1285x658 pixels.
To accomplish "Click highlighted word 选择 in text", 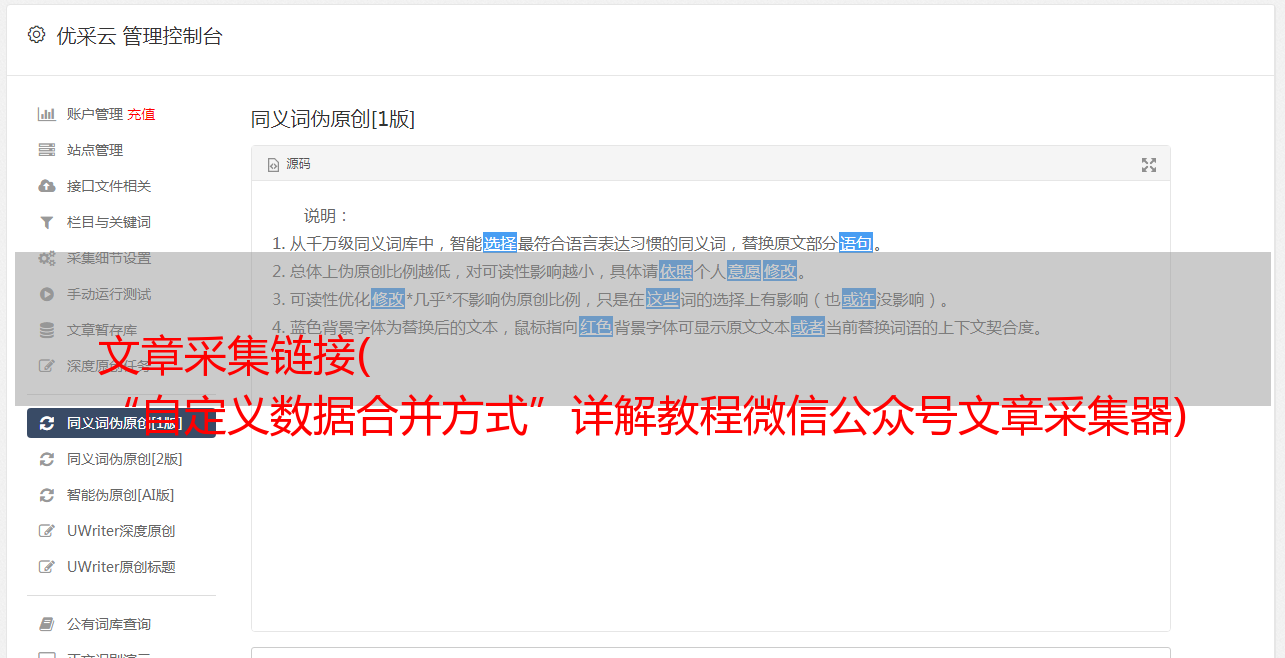I will [500, 243].
